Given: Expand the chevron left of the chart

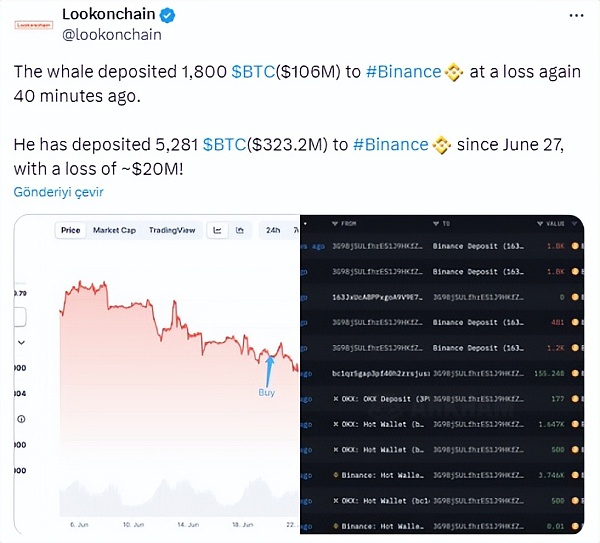Looking at the screenshot, I should [x=22, y=342].
